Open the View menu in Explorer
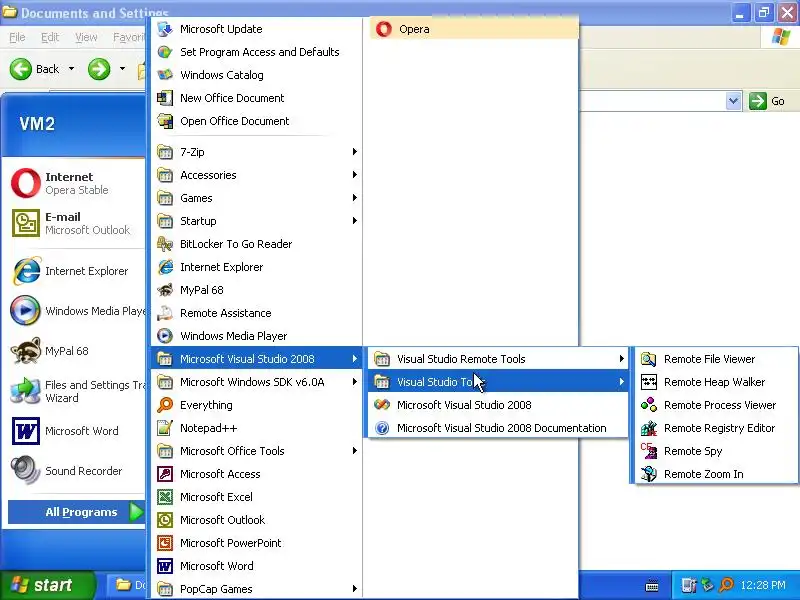The height and width of the screenshot is (600, 800). tap(86, 37)
